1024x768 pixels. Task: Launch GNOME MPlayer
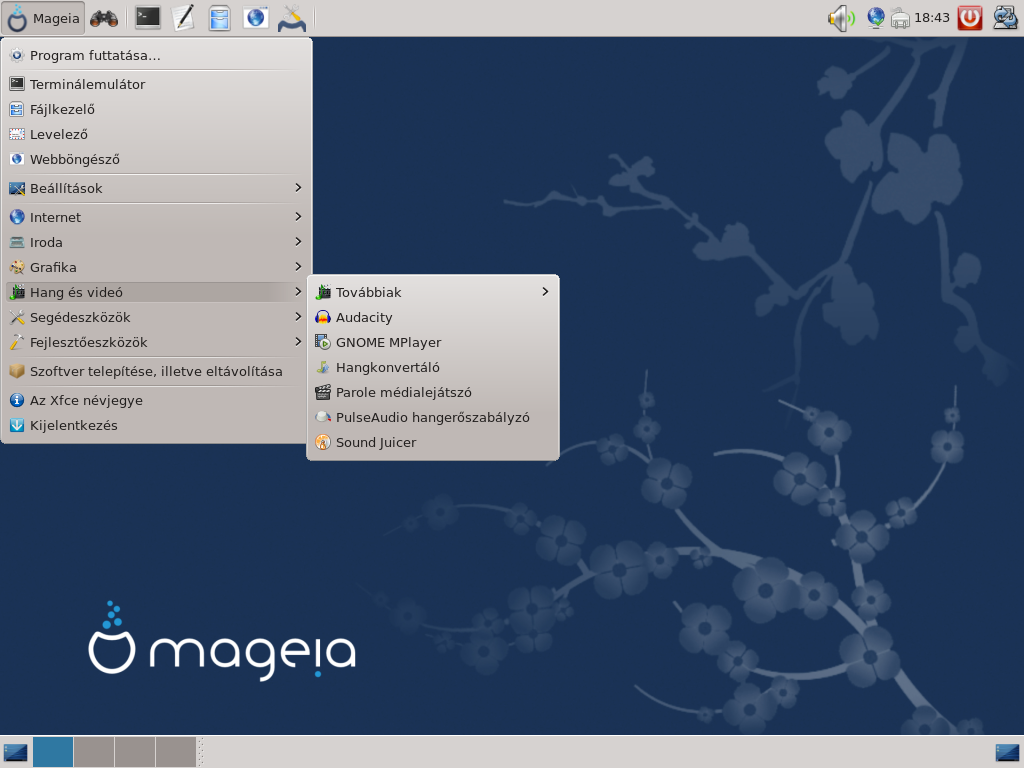(x=433, y=342)
